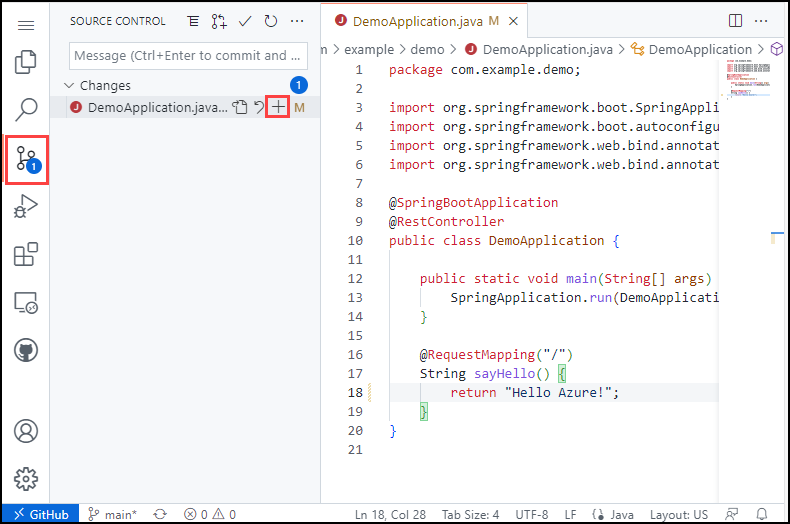Click '@RequestMapping("/")' text
Screen dimensions: 790x524
point(496,355)
